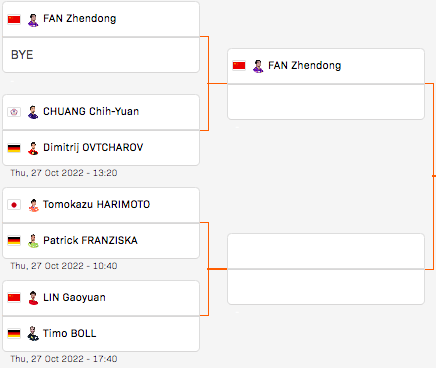
Task: Click China flag beside first-round FAN Zhendong
Action: (14, 19)
